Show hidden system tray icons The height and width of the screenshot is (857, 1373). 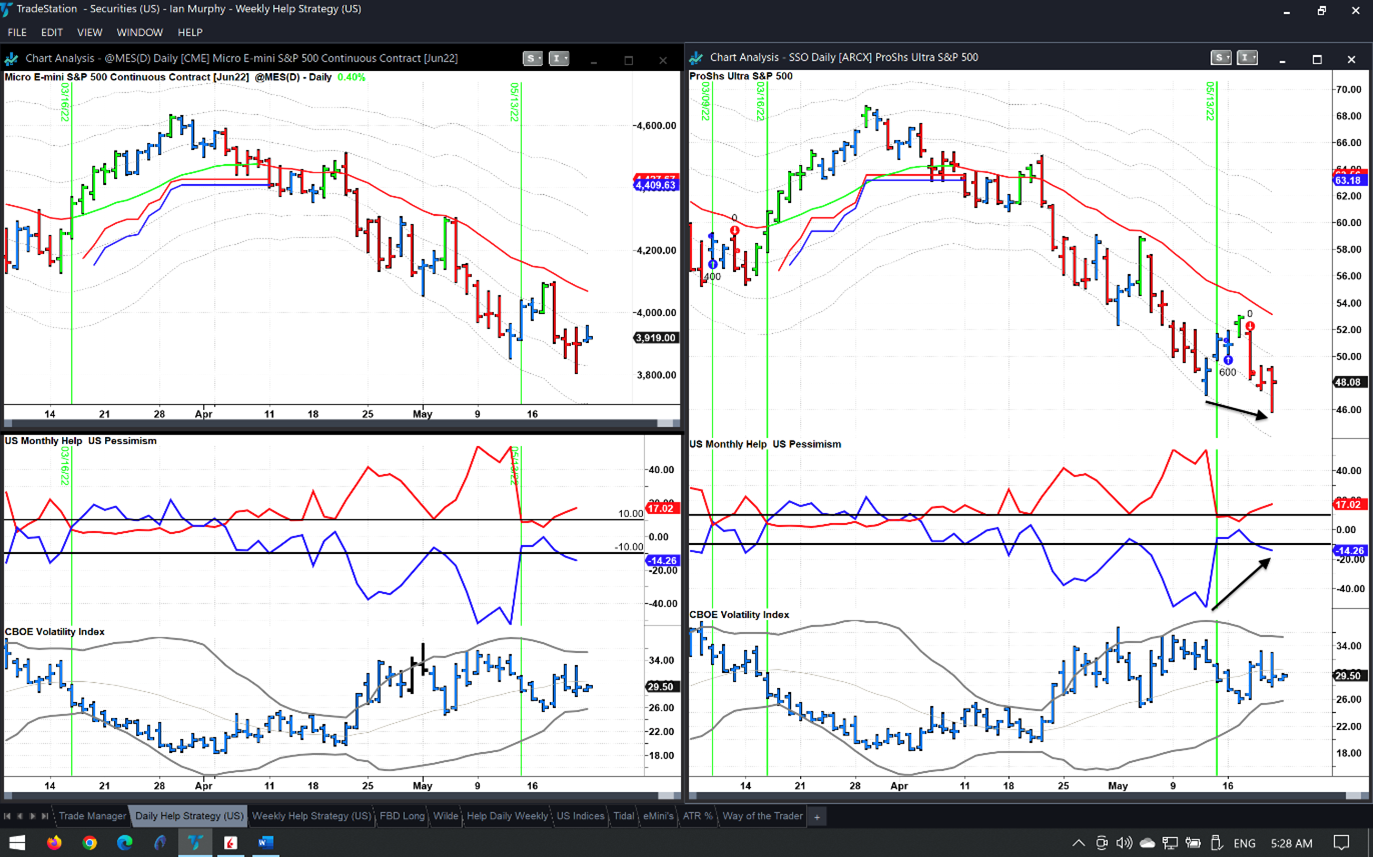coord(1078,843)
